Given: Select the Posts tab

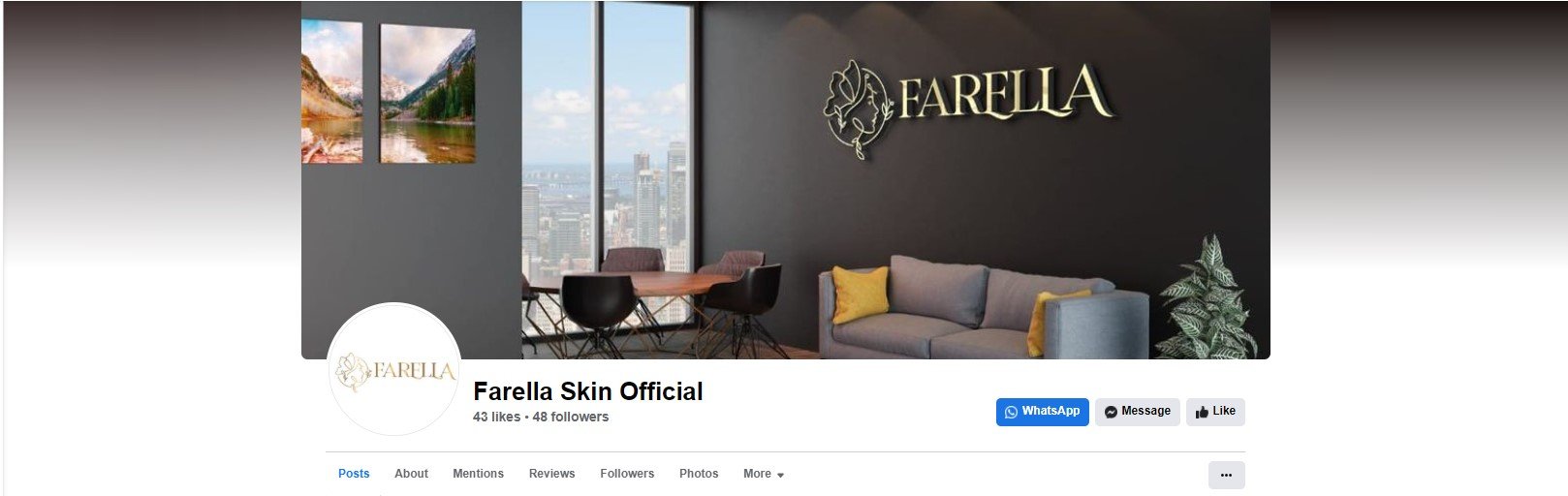Looking at the screenshot, I should [354, 474].
